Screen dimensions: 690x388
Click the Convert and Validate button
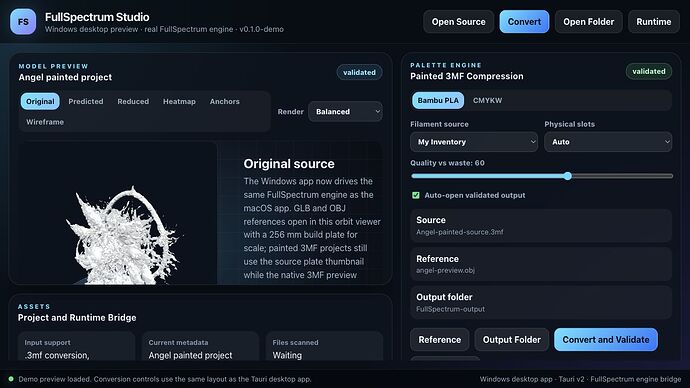[x=606, y=340]
